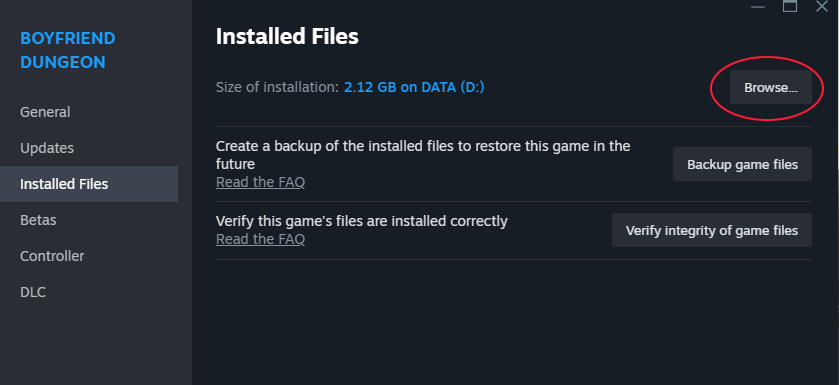The width and height of the screenshot is (839, 385).
Task: Click the Verify this game's files text
Action: 361,221
